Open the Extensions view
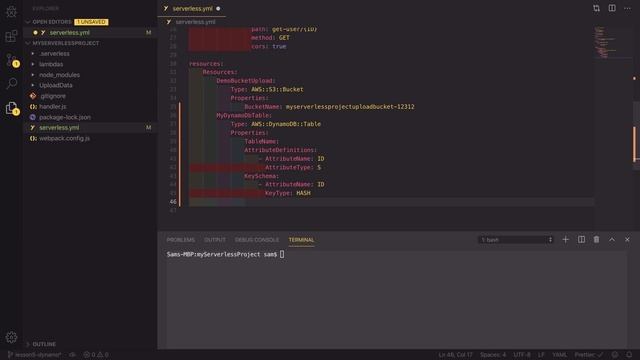 pyautogui.click(x=11, y=36)
